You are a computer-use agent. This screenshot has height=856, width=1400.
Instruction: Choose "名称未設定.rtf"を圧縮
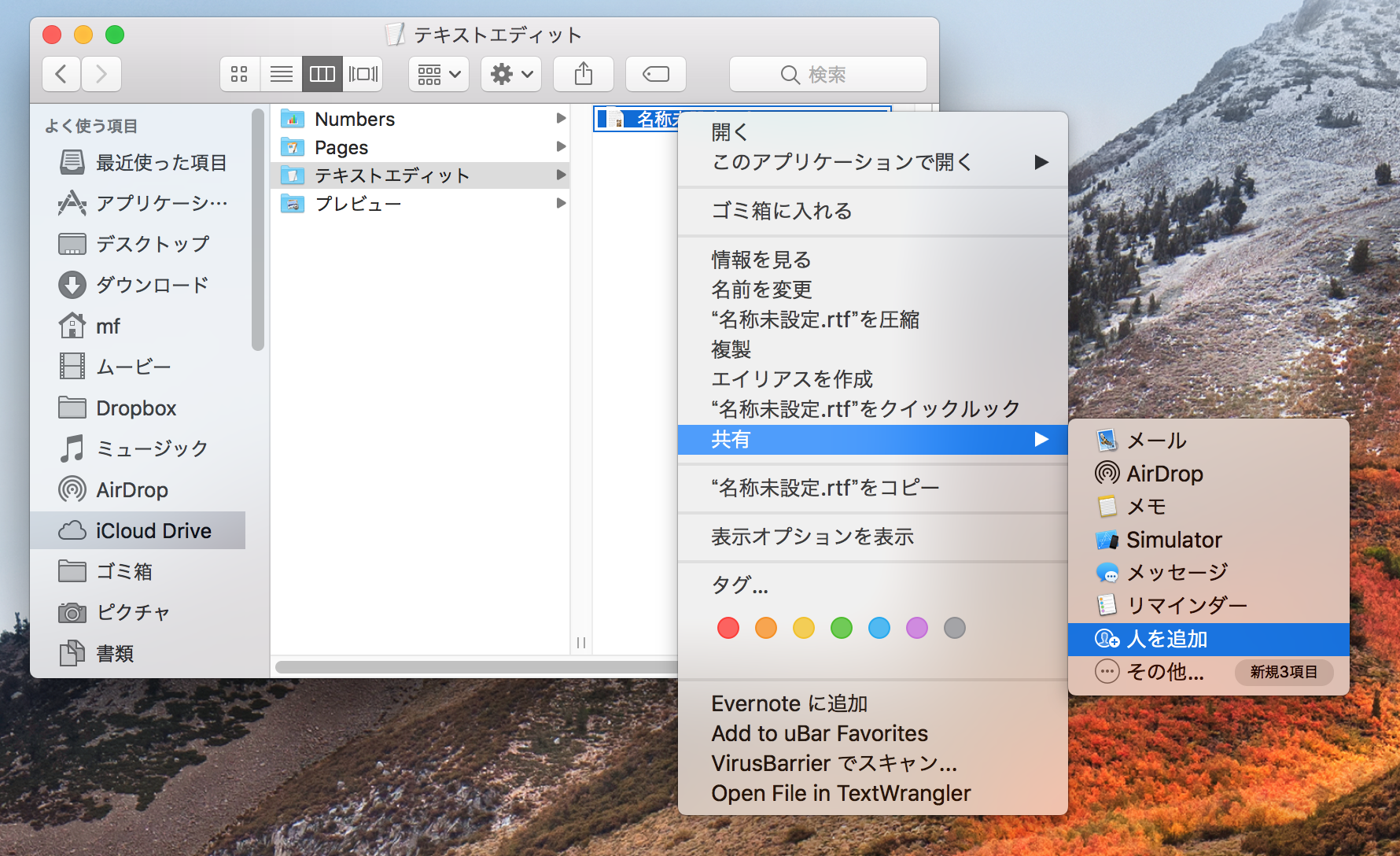click(873, 319)
